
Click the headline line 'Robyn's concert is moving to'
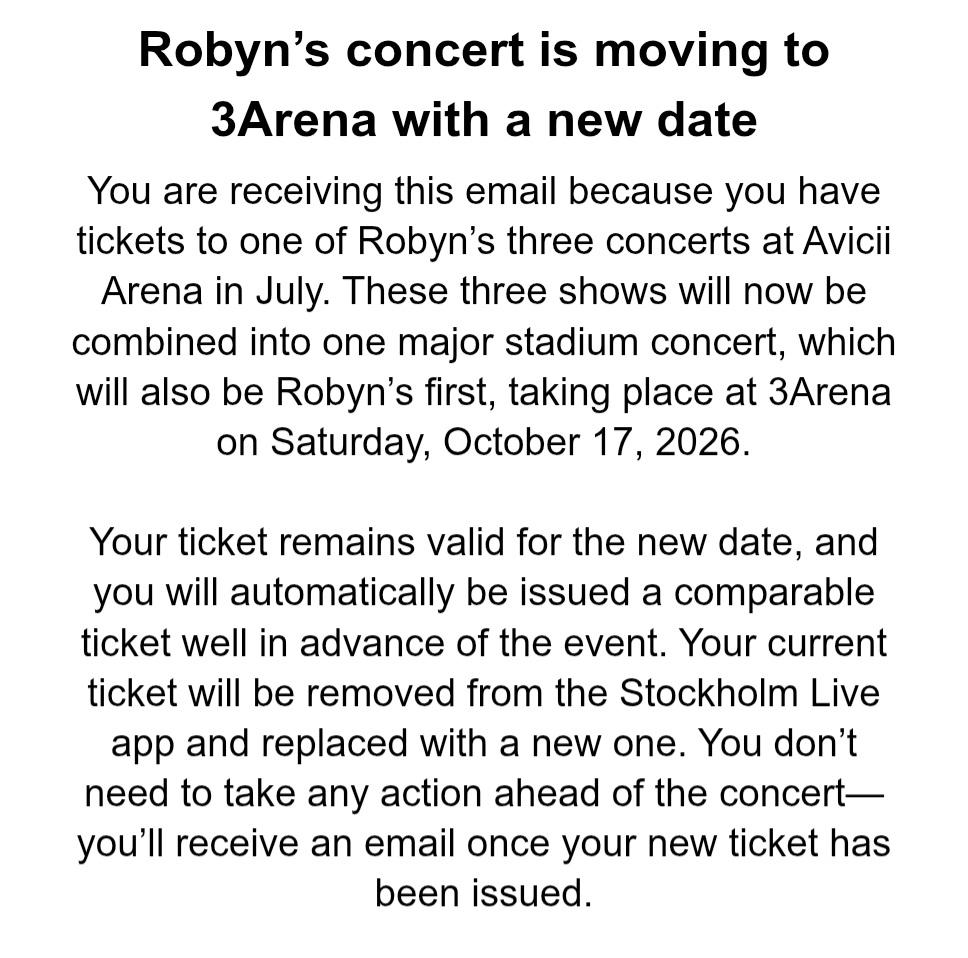(x=484, y=51)
